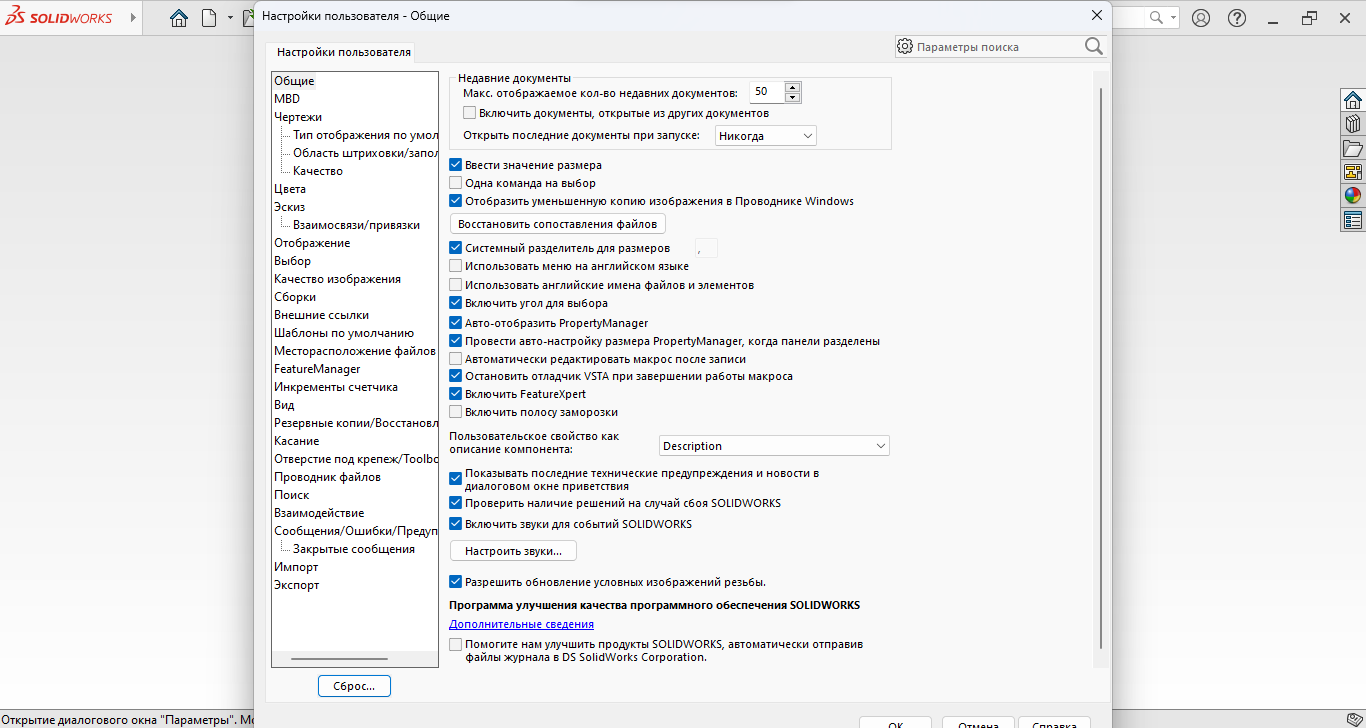The width and height of the screenshot is (1366, 728).
Task: Enable 'Автоматически редактировать макрос после записи'
Action: [x=456, y=358]
